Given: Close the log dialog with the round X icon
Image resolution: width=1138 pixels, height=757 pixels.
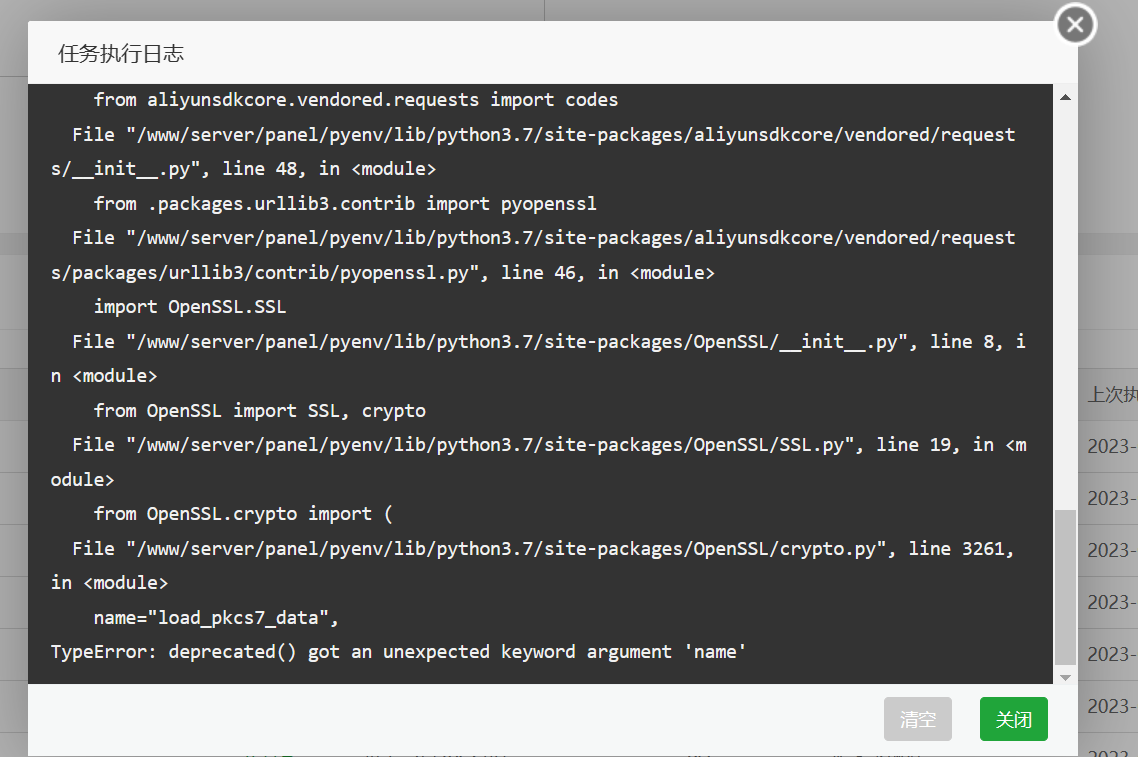Looking at the screenshot, I should 1076,25.
